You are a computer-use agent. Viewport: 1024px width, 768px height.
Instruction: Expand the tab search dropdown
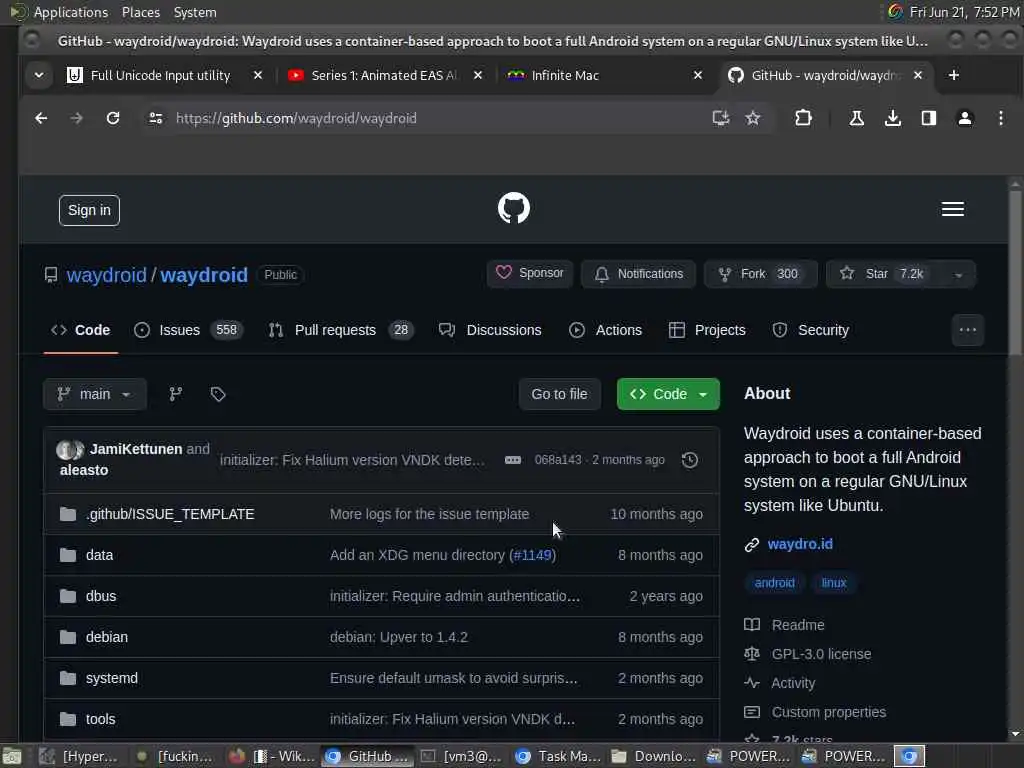click(39, 75)
